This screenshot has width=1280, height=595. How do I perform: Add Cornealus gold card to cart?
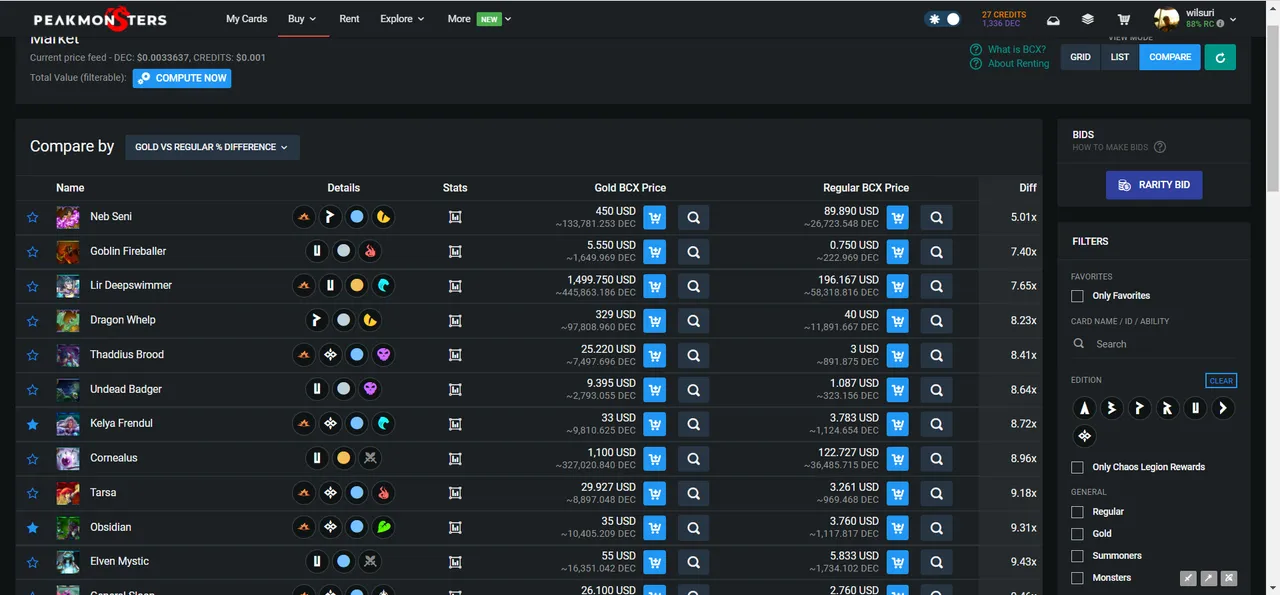pos(654,459)
